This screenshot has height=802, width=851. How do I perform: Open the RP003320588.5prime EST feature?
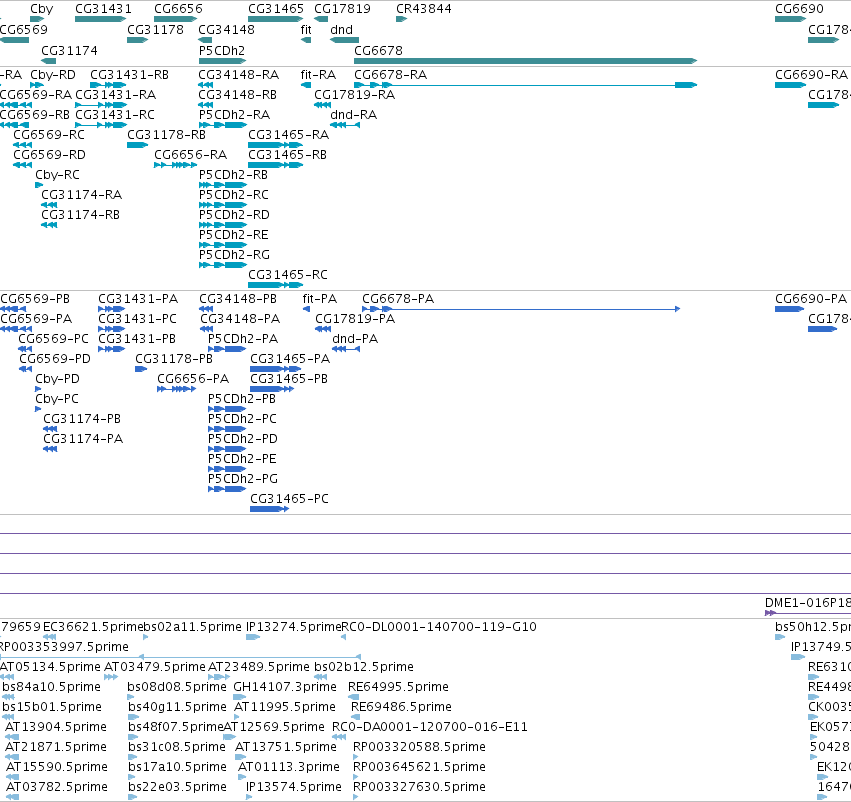click(x=355, y=757)
